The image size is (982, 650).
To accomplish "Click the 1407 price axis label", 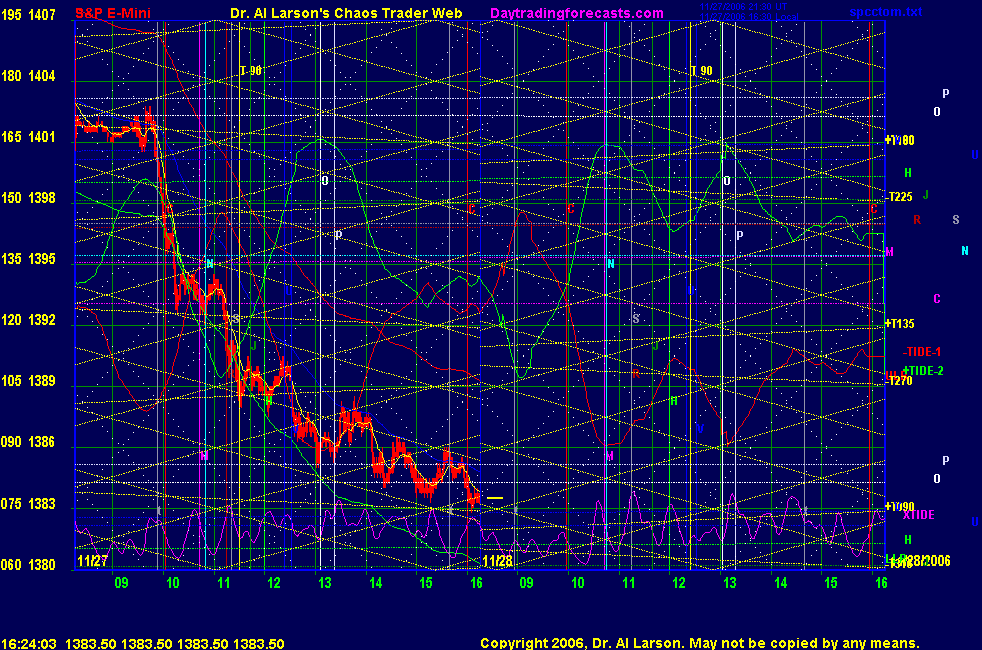I will pos(42,15).
